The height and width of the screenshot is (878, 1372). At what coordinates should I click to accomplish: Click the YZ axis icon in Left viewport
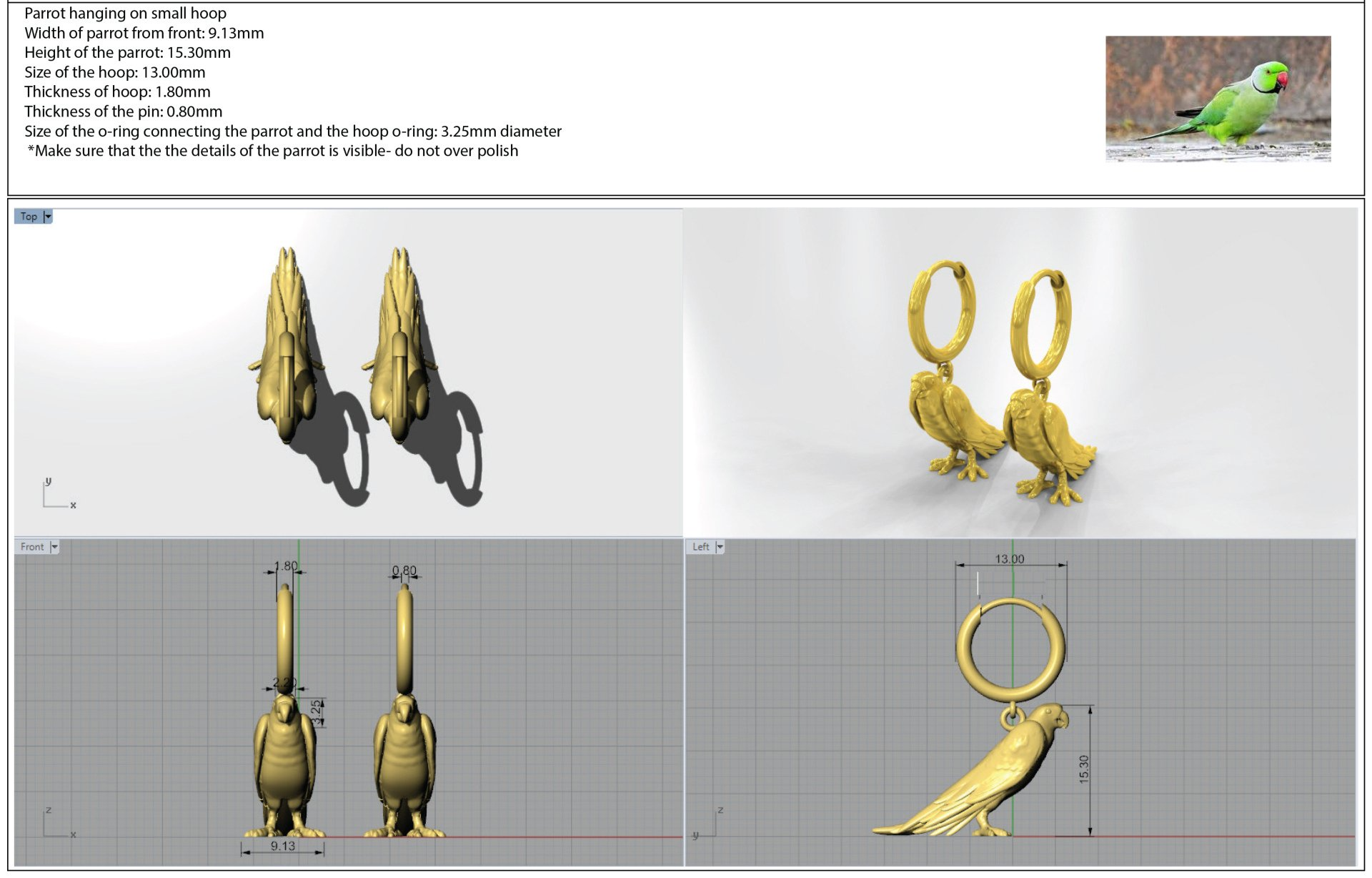(x=707, y=824)
